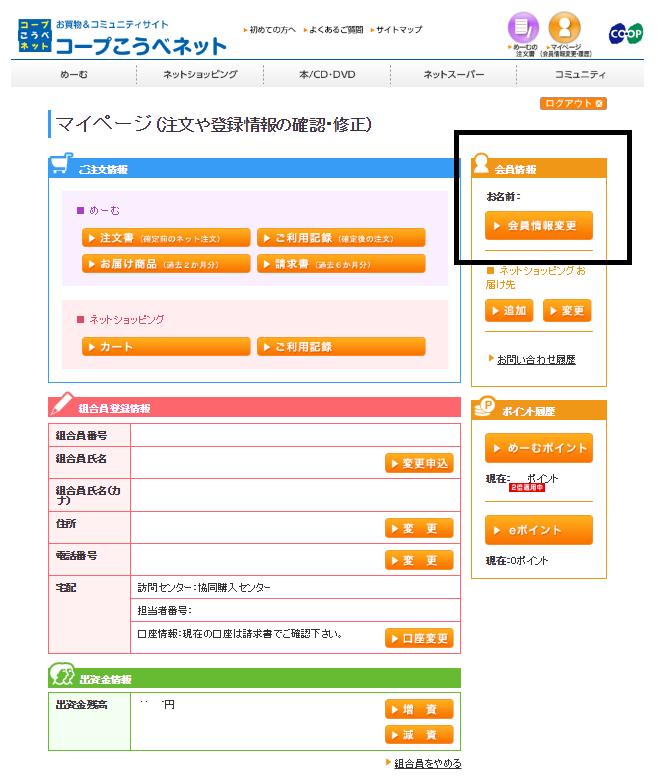The height and width of the screenshot is (780, 657).
Task: Click the pencil icon beside 組合員登録情報
Action: point(62,405)
